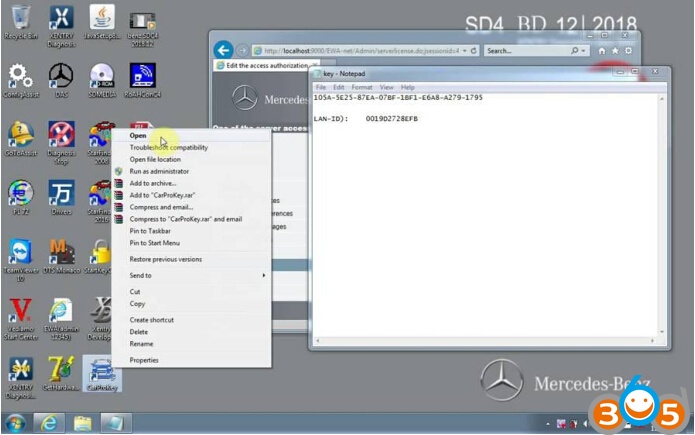695x435 pixels.
Task: Open the GoToAssist desktop icon
Action: coord(20,139)
